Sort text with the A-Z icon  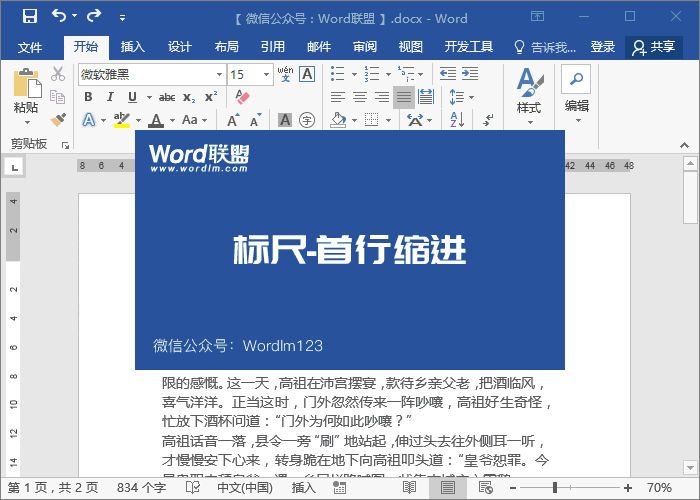[457, 120]
